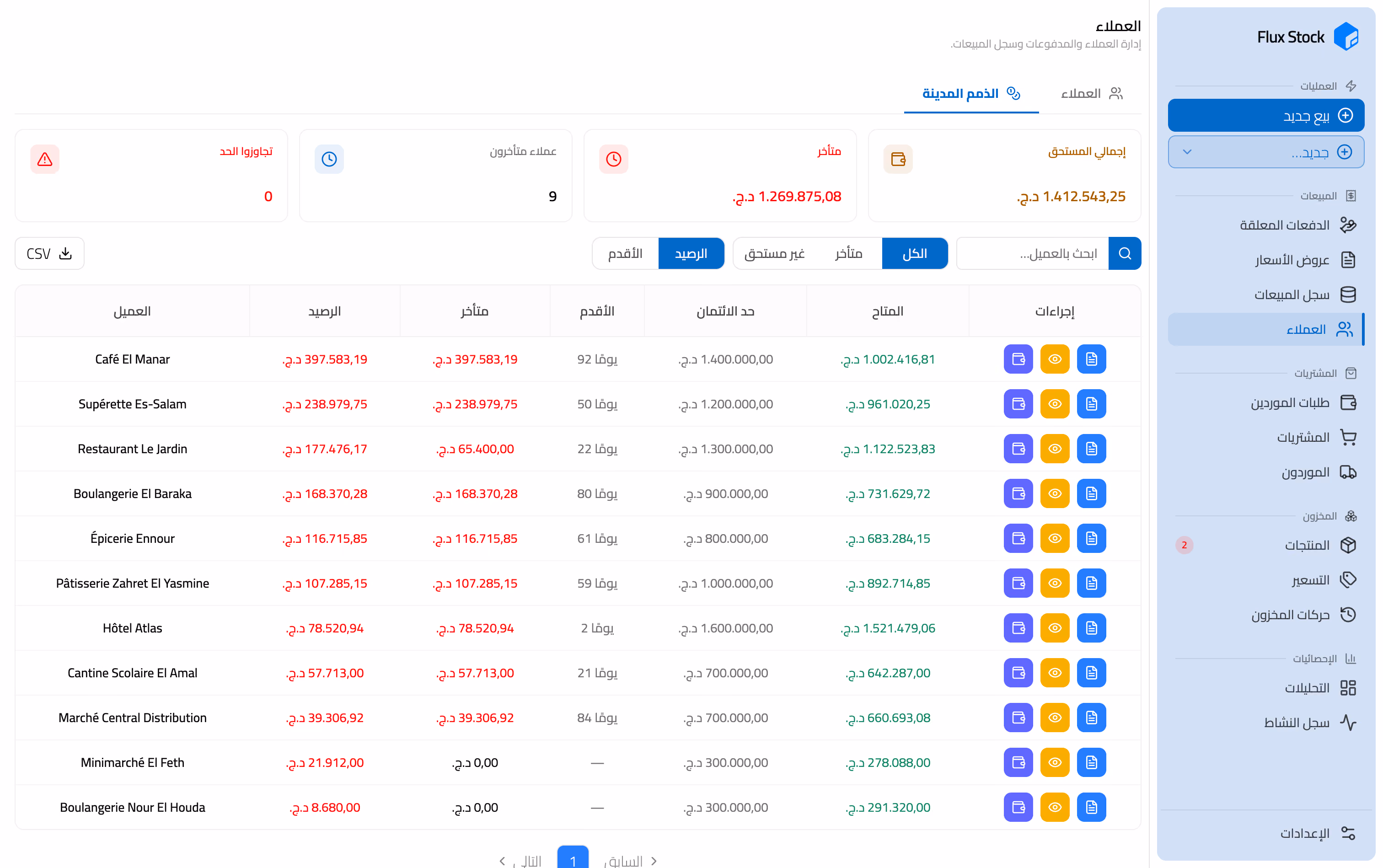Click wallet icon for Restaurant Le Jardin
Viewport: 1383px width, 868px height.
1018,449
